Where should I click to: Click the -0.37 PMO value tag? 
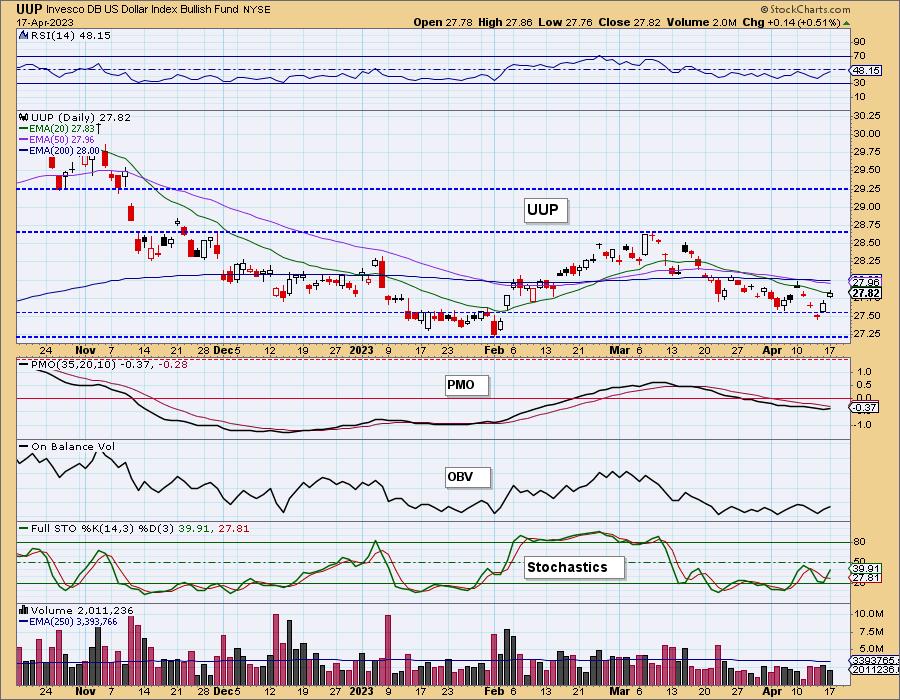point(866,407)
